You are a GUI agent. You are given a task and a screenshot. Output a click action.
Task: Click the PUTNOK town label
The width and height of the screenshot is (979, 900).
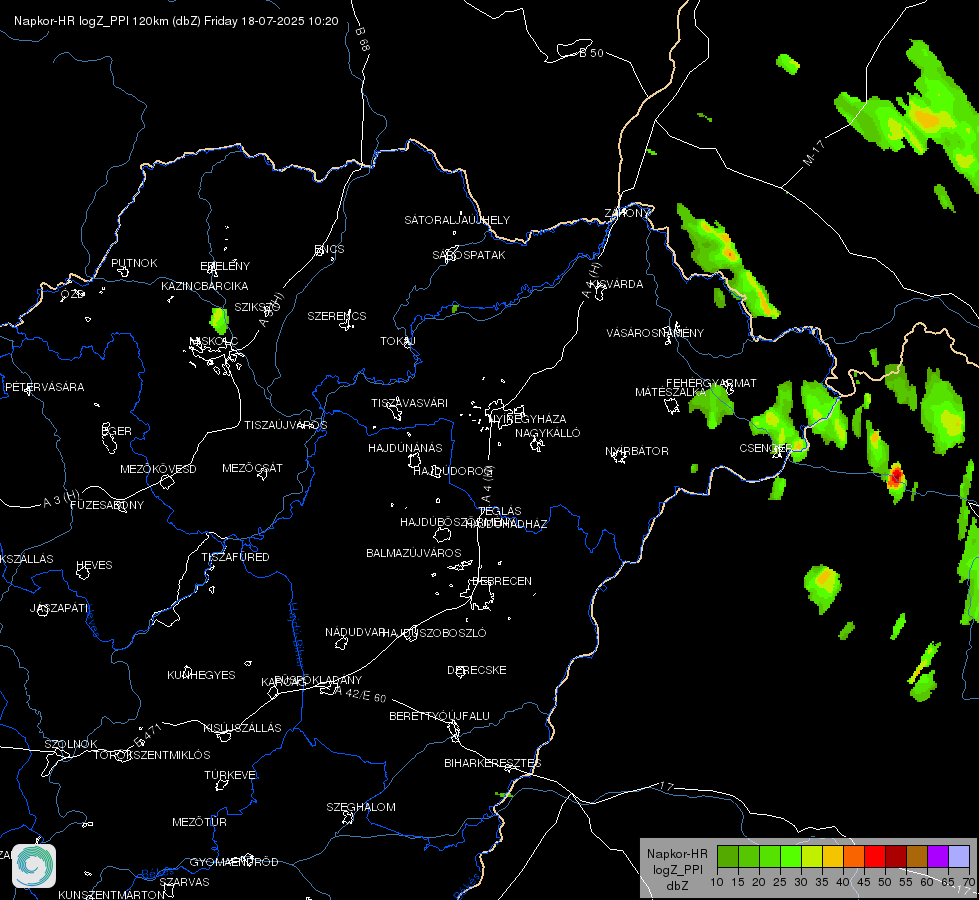(x=134, y=263)
